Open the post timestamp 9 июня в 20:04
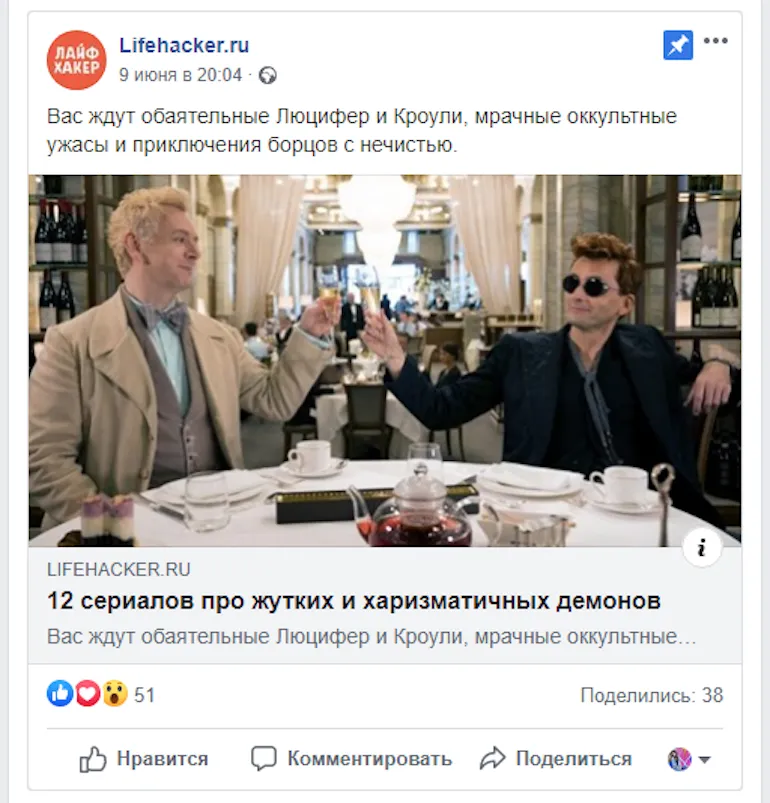The width and height of the screenshot is (770, 803). (180, 75)
